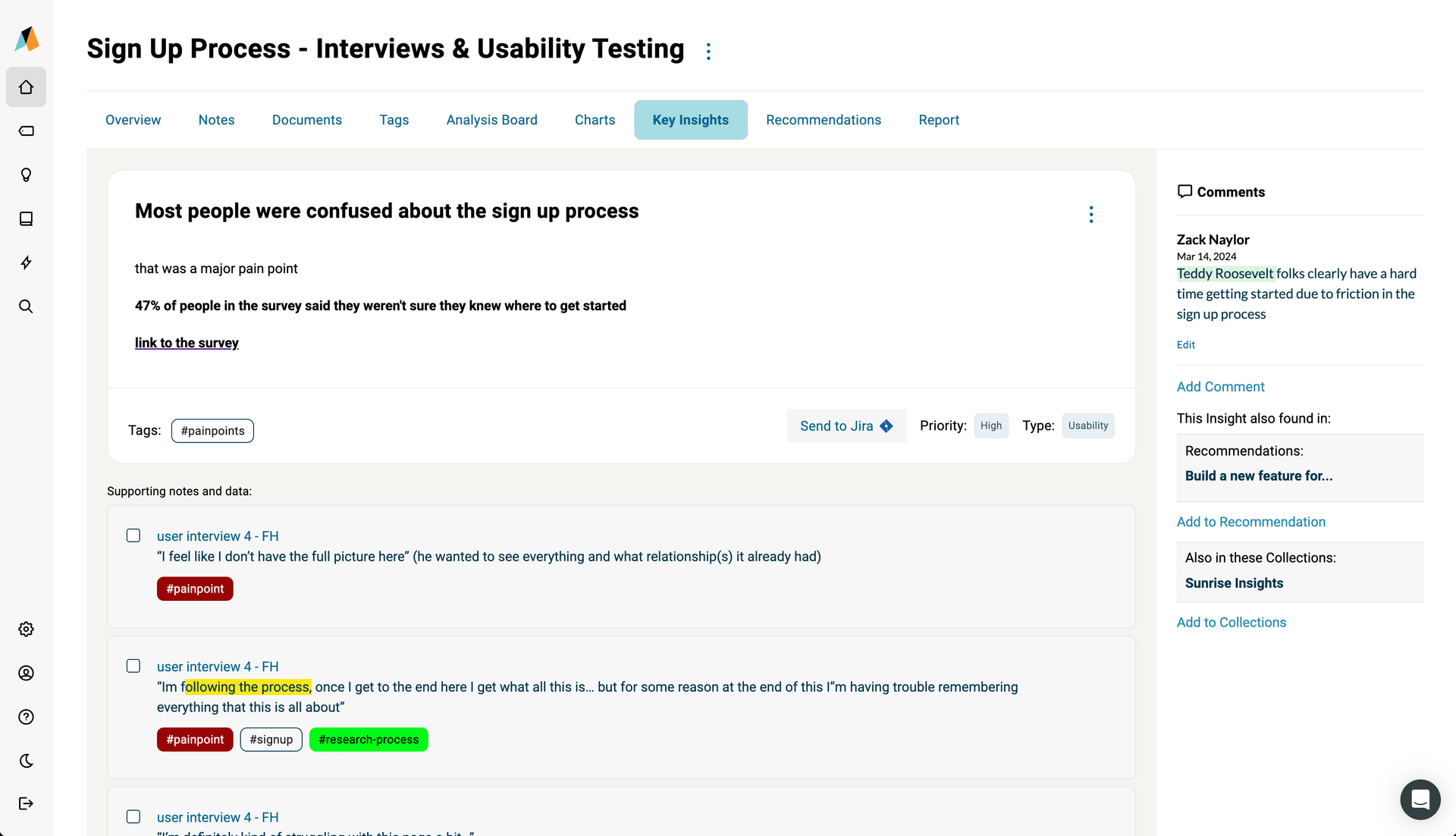Check the first user interview 4 note
This screenshot has width=1456, height=836.
point(133,536)
